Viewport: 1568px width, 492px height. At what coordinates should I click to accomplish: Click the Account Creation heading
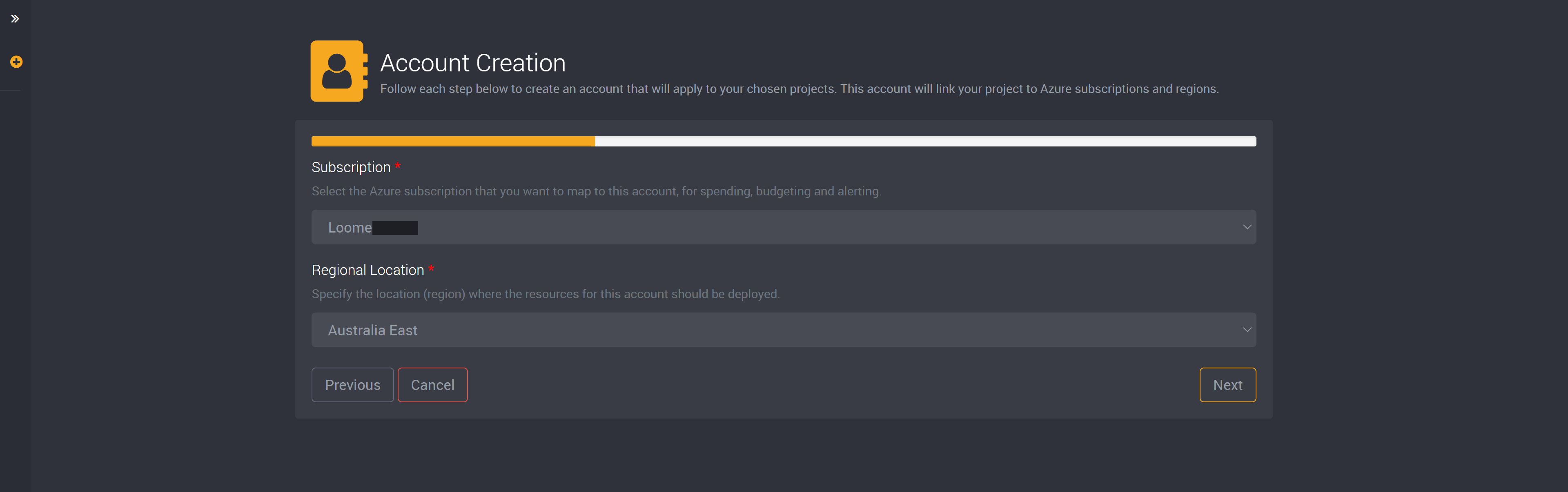point(473,63)
